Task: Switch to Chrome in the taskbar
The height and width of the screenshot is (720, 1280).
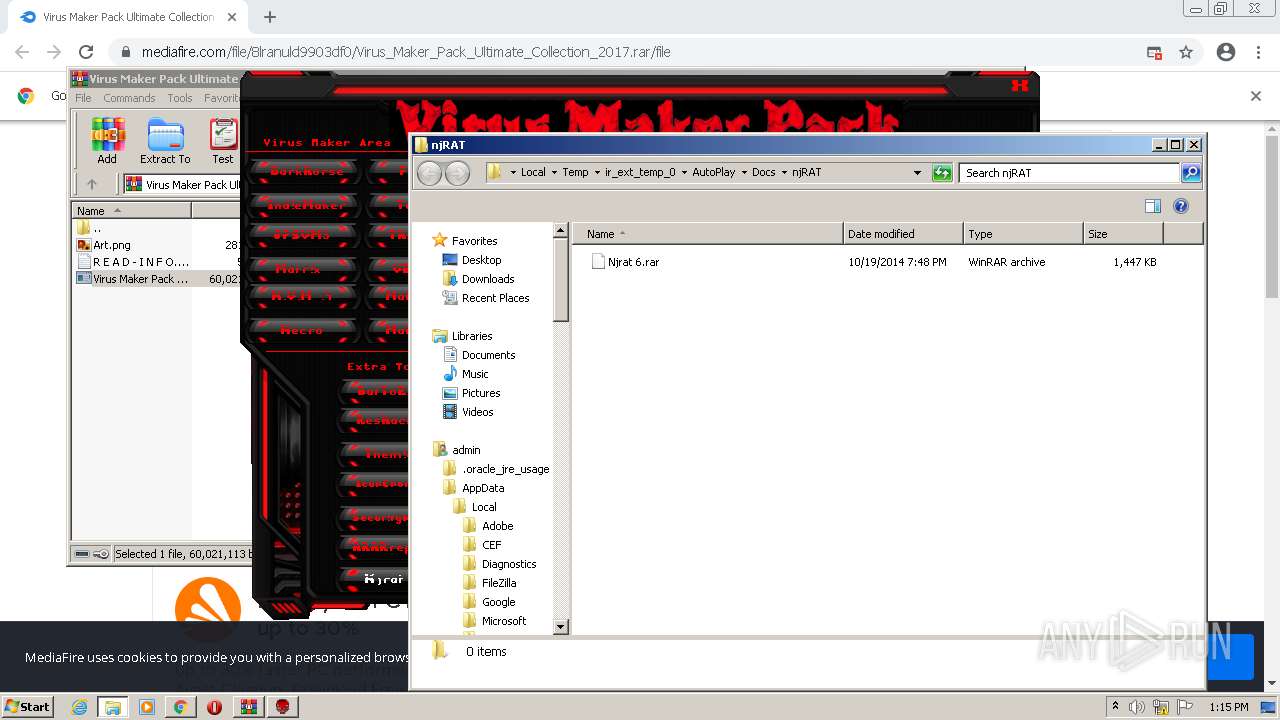Action: pos(180,707)
